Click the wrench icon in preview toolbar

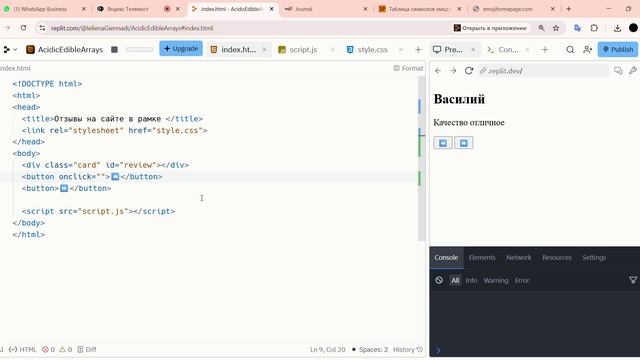(633, 71)
